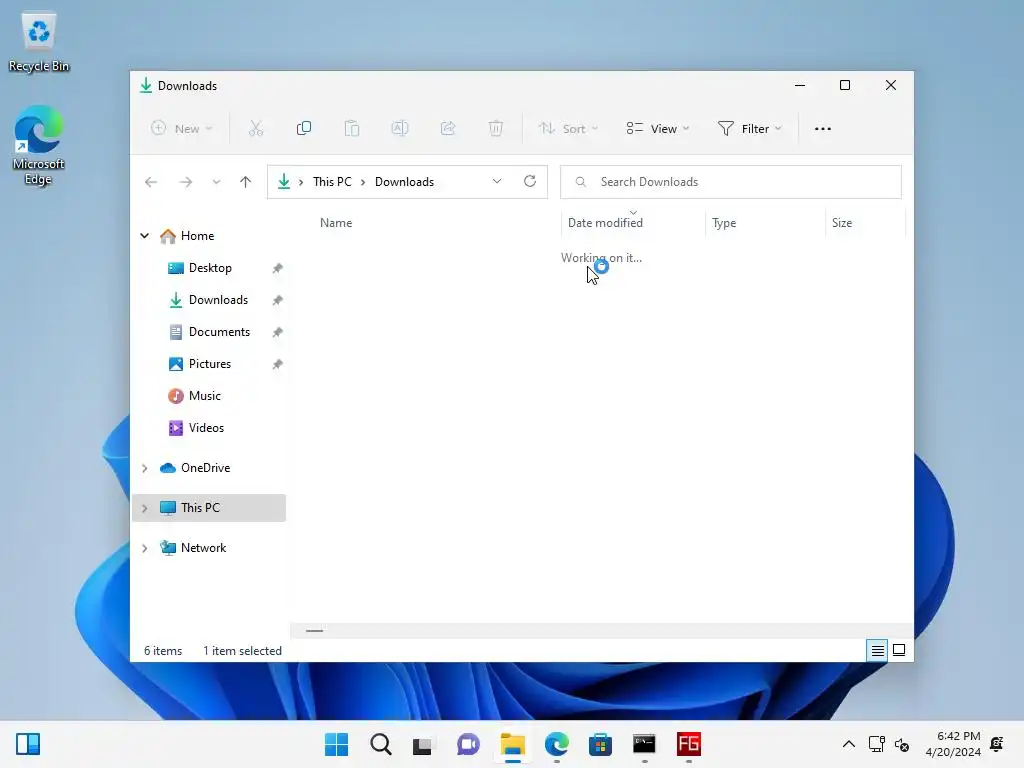This screenshot has height=768, width=1024.
Task: Click This PC in address breadcrumb
Action: (332, 182)
